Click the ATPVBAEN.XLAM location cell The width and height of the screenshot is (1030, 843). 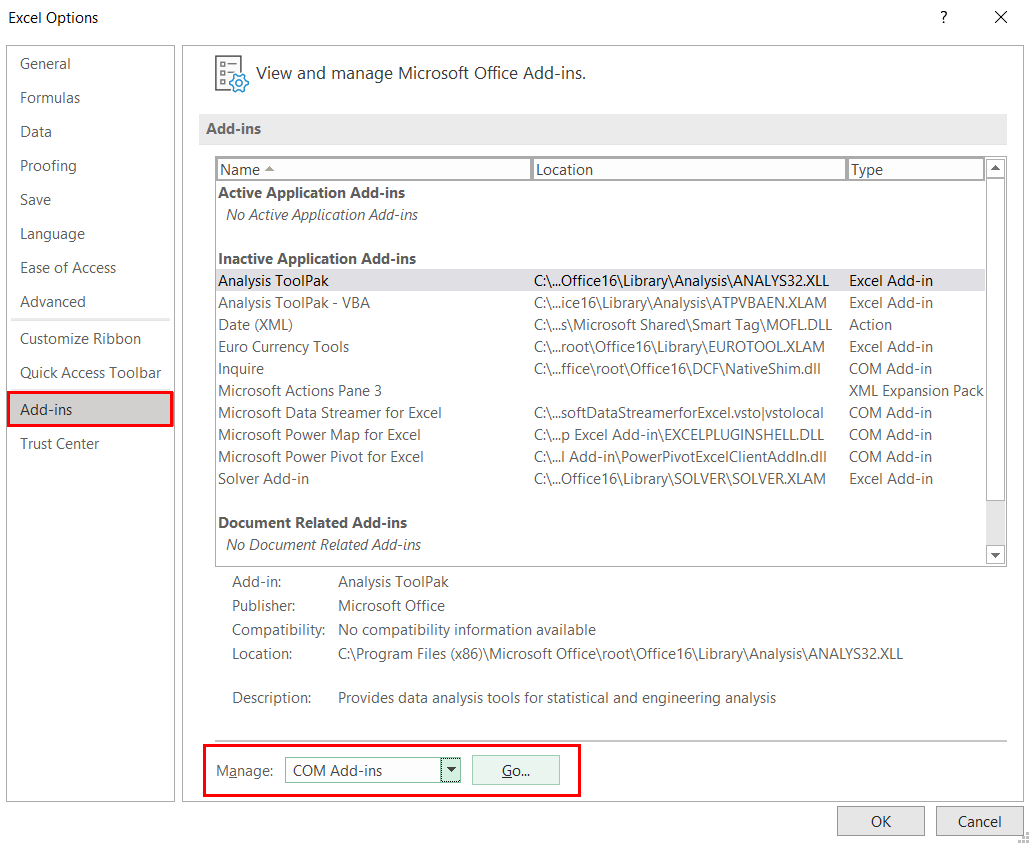coord(681,303)
